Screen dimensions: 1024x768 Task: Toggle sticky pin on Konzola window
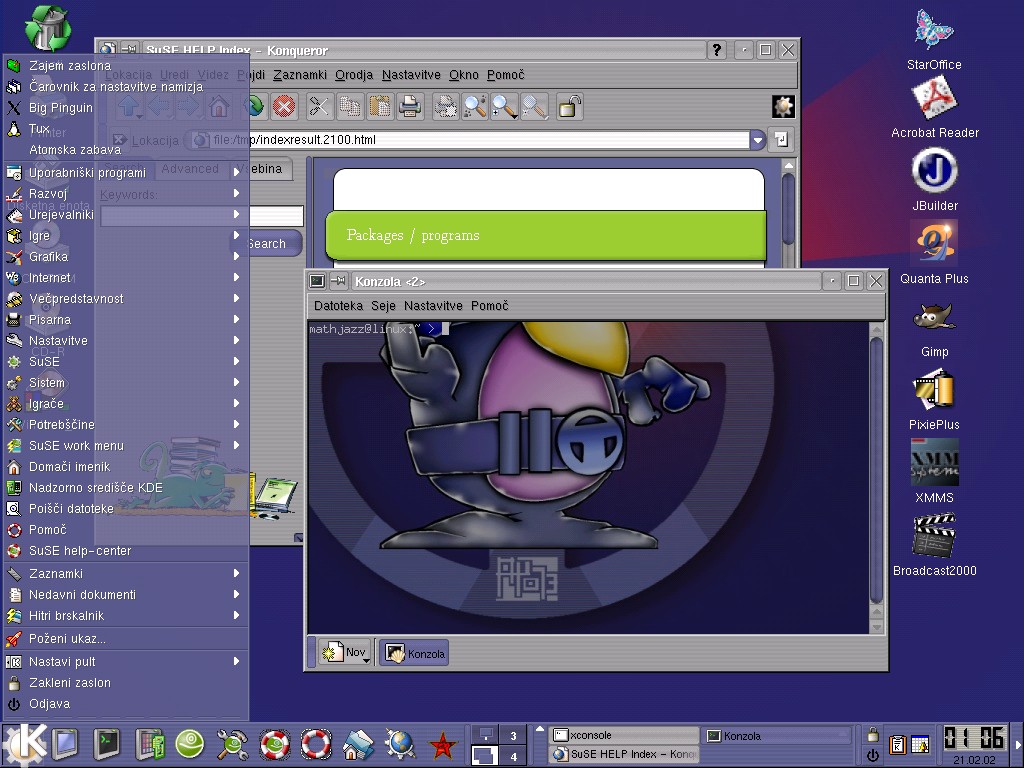tap(338, 281)
